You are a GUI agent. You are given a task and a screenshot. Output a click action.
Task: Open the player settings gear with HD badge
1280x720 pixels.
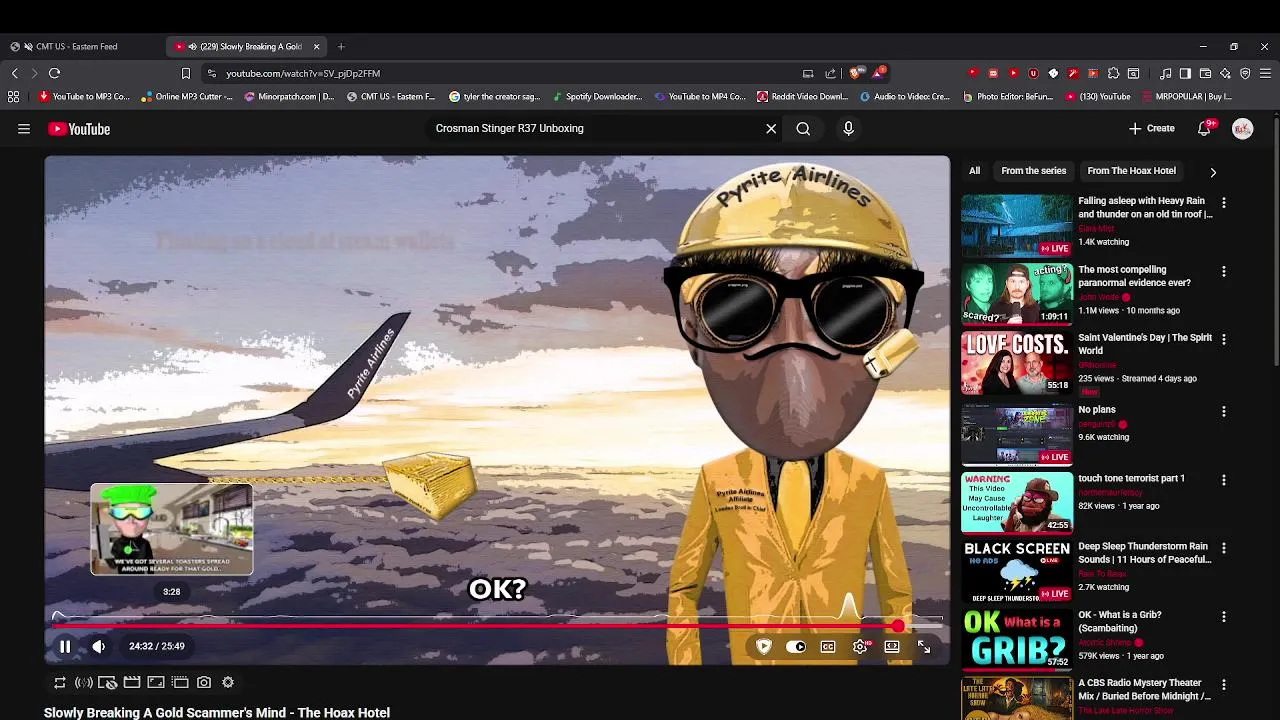[x=860, y=647]
